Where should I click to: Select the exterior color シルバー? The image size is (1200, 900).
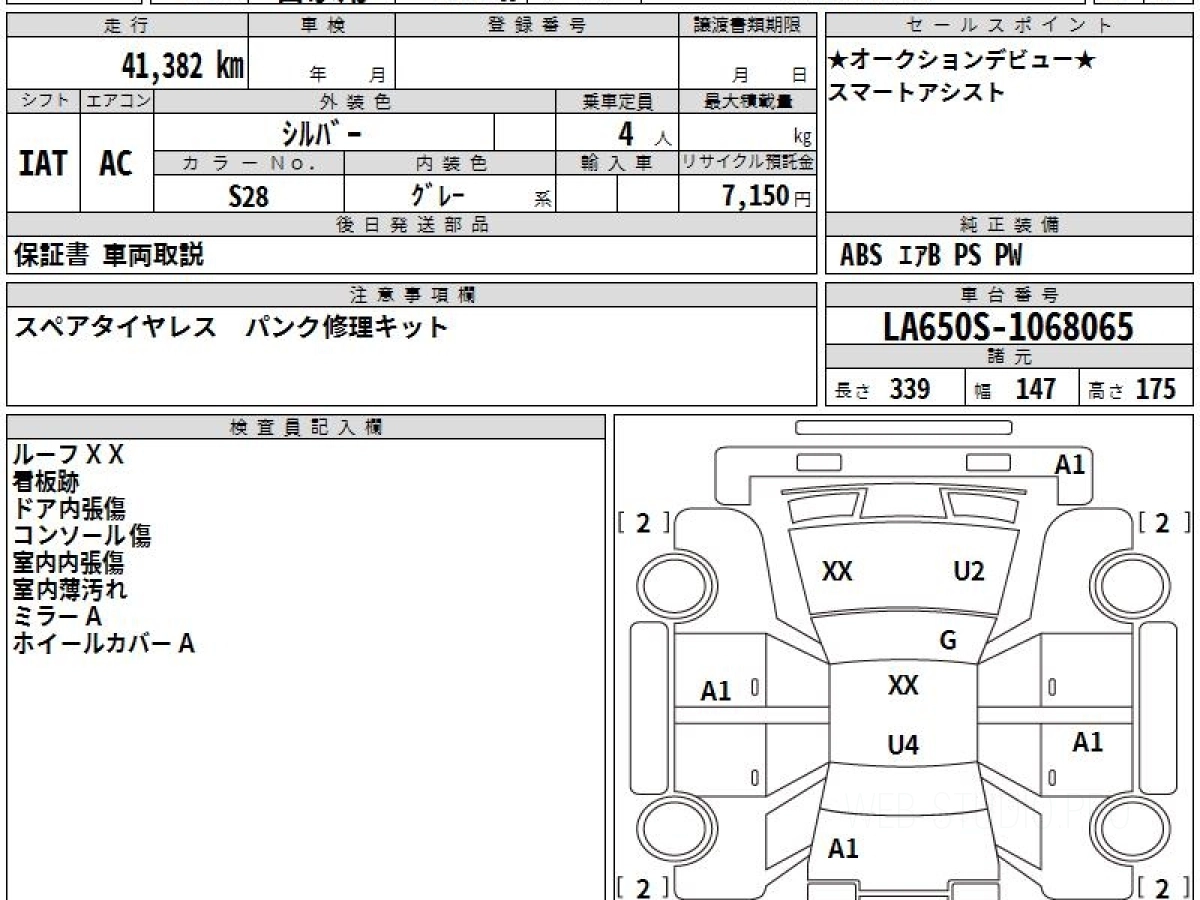[322, 132]
